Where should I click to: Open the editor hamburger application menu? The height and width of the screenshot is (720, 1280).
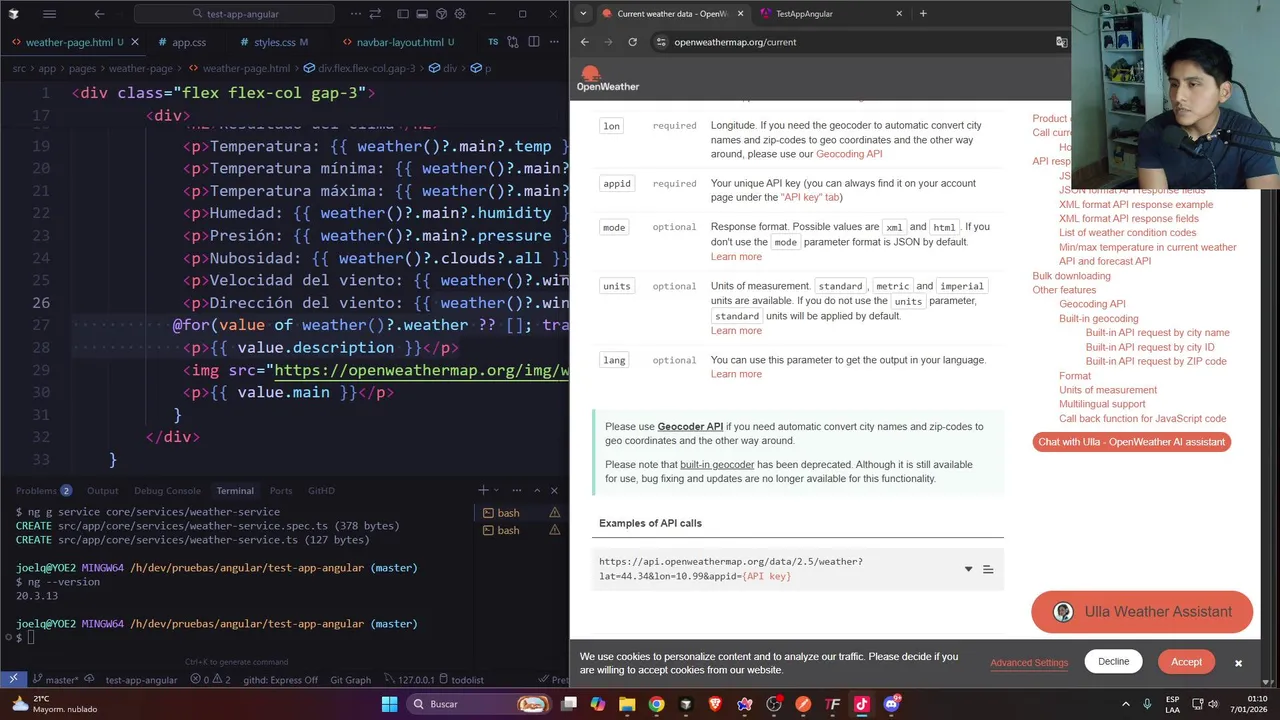(x=49, y=14)
